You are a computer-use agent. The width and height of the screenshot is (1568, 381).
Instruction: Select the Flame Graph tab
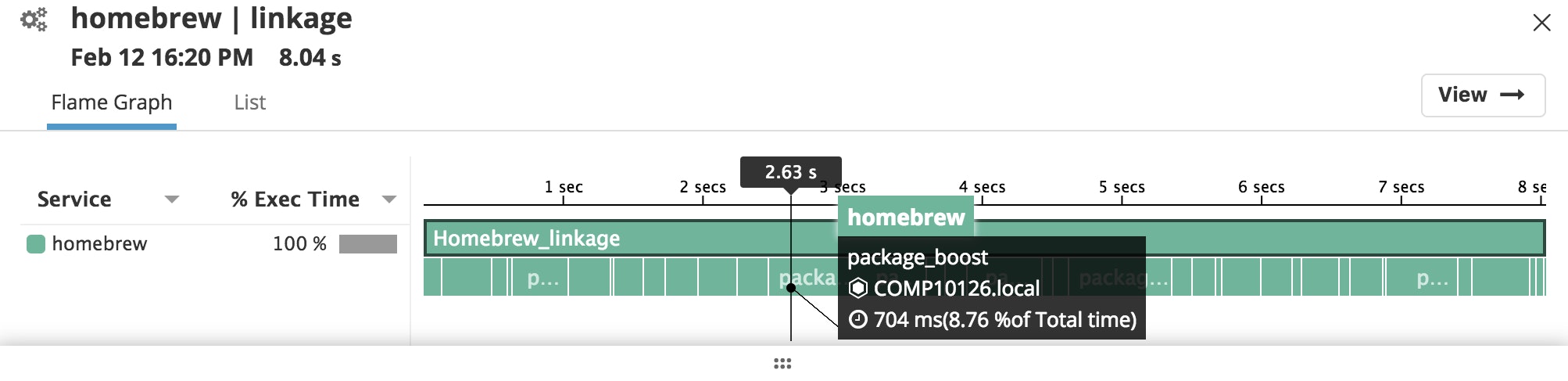(x=112, y=102)
